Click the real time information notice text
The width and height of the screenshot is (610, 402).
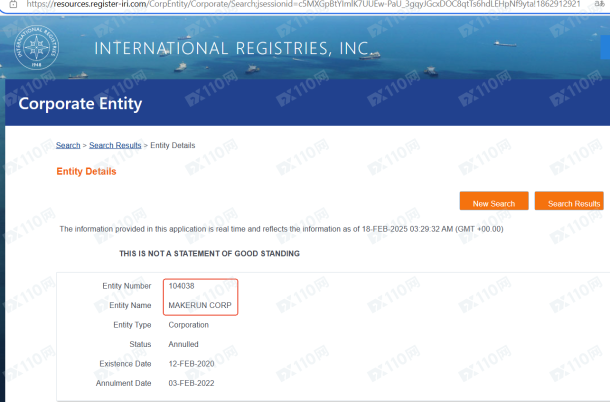281,229
